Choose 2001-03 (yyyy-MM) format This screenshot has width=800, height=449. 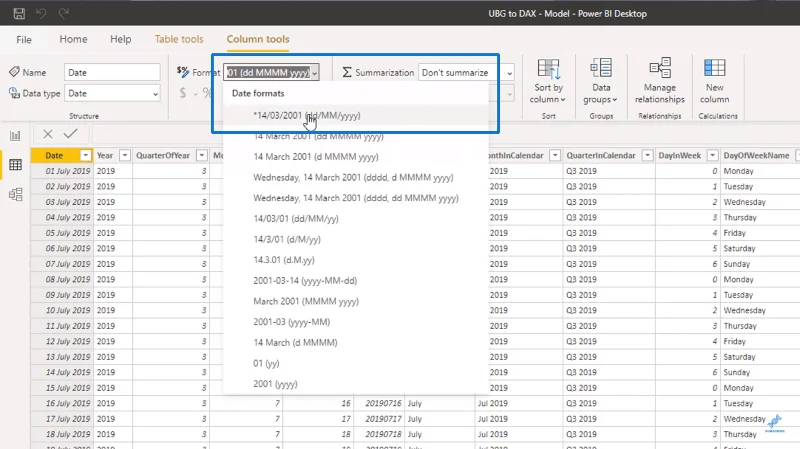tap(356, 322)
